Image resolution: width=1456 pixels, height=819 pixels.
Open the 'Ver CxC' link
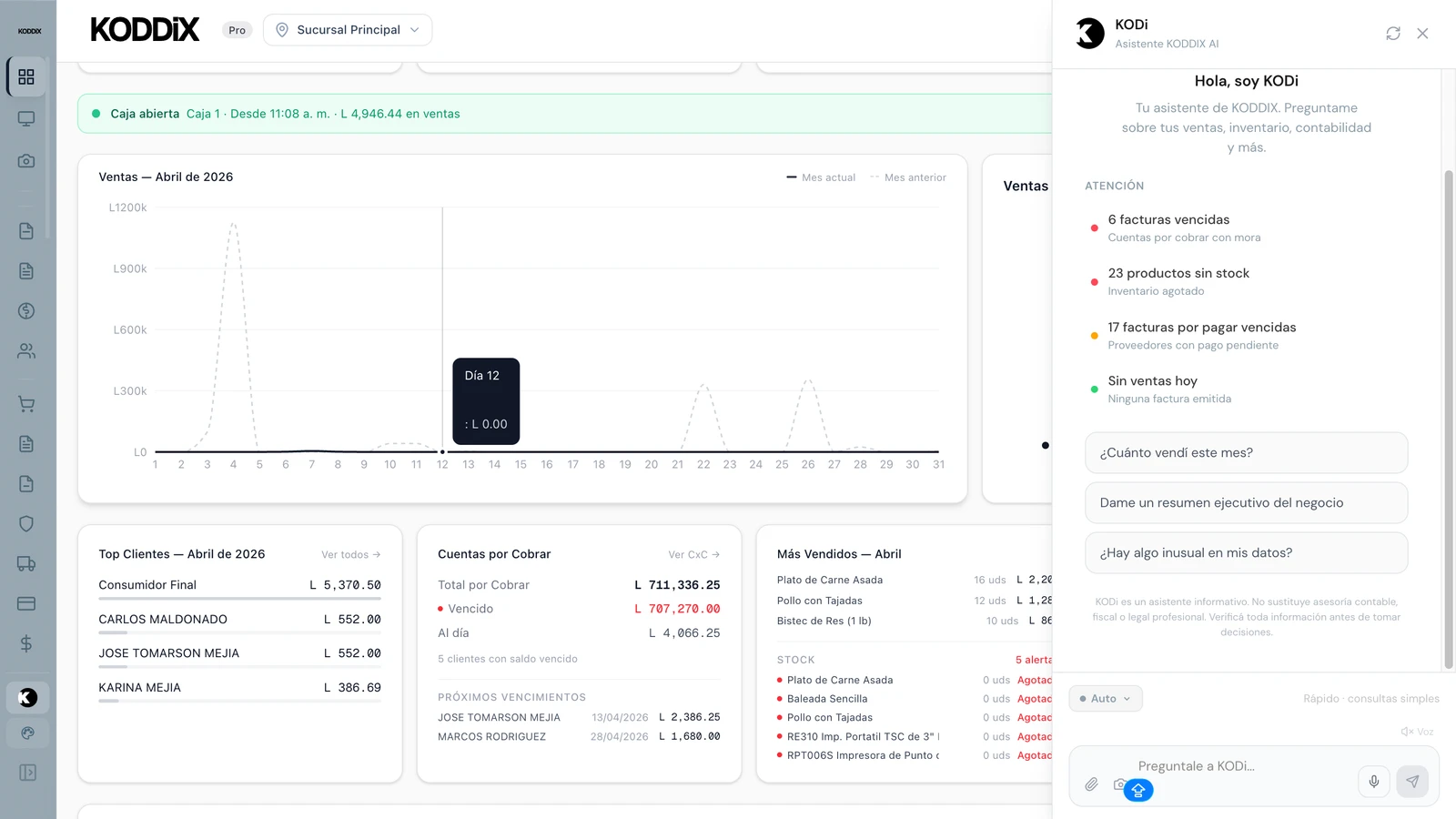(x=693, y=555)
